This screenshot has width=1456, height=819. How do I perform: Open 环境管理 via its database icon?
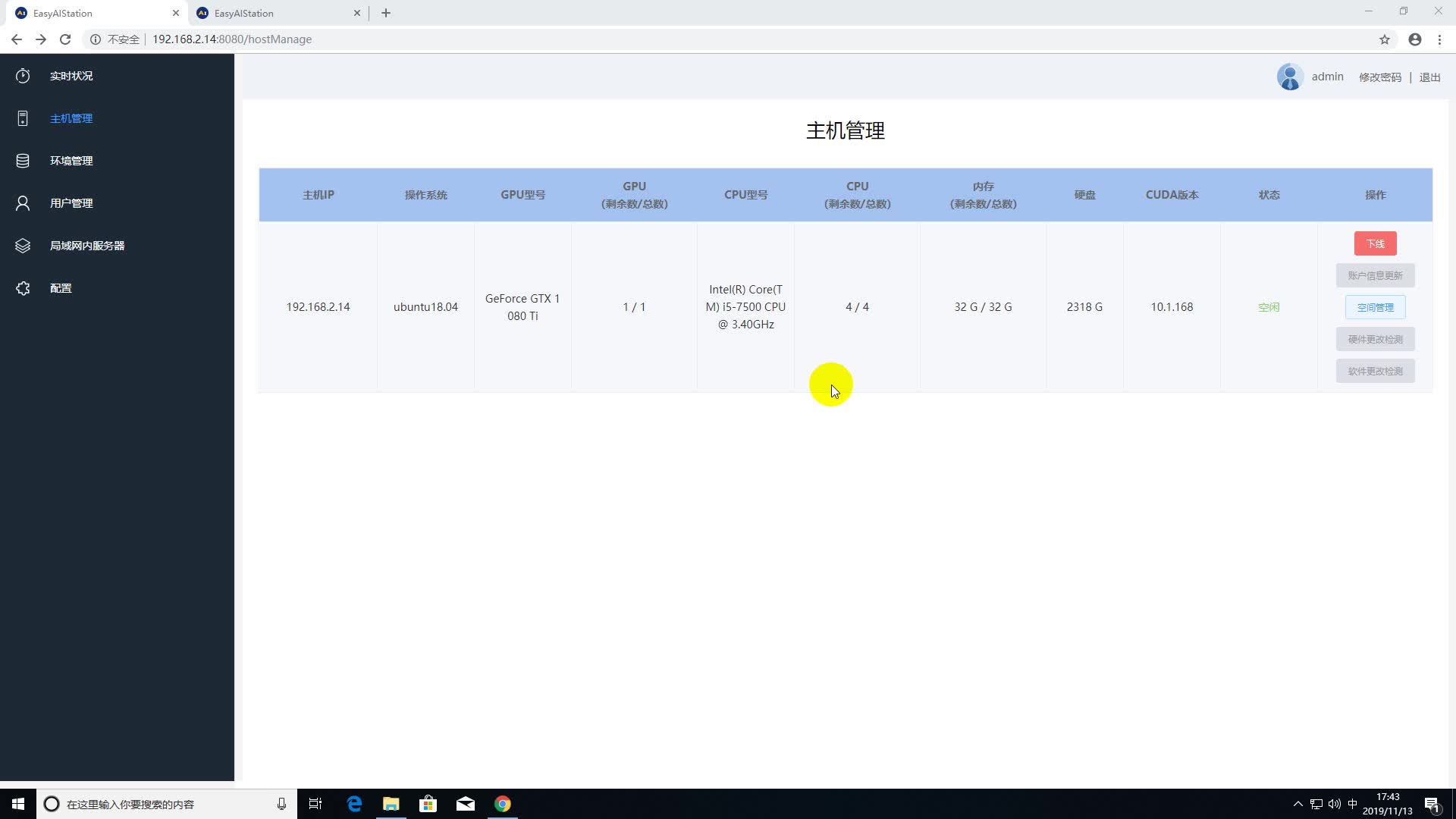click(x=22, y=160)
